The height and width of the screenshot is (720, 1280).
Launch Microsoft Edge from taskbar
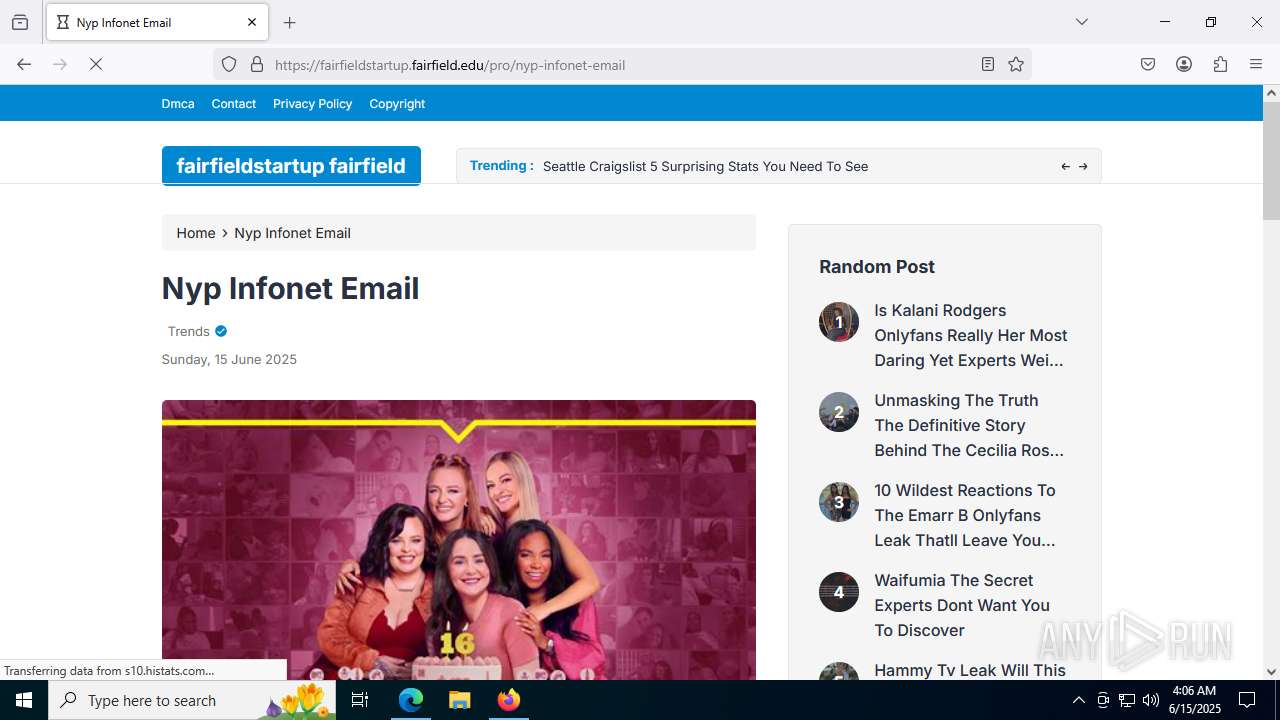coord(411,700)
